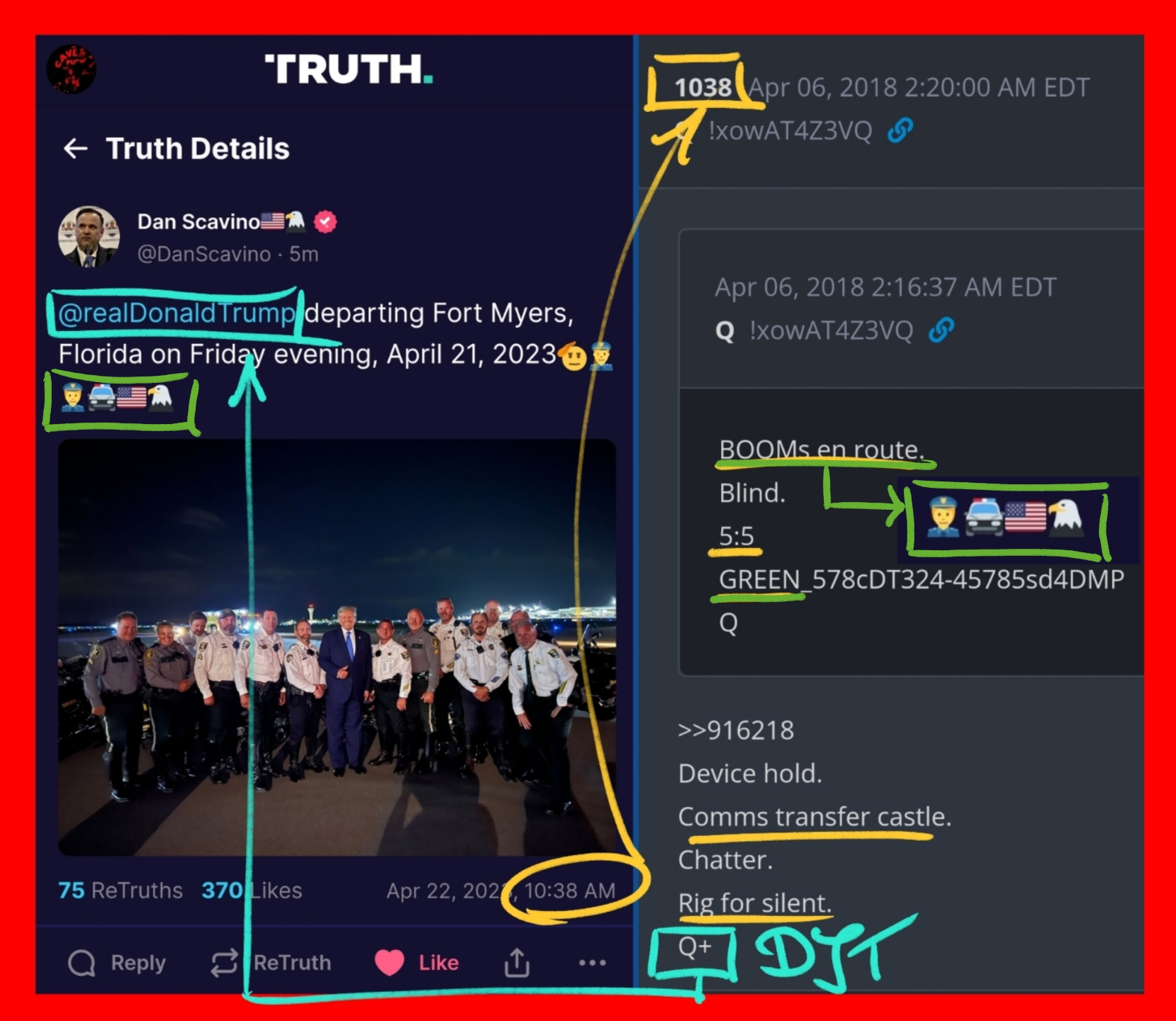The width and height of the screenshot is (1176, 1021).
Task: Open the @realDonaldTrump mention link
Action: tap(176, 313)
